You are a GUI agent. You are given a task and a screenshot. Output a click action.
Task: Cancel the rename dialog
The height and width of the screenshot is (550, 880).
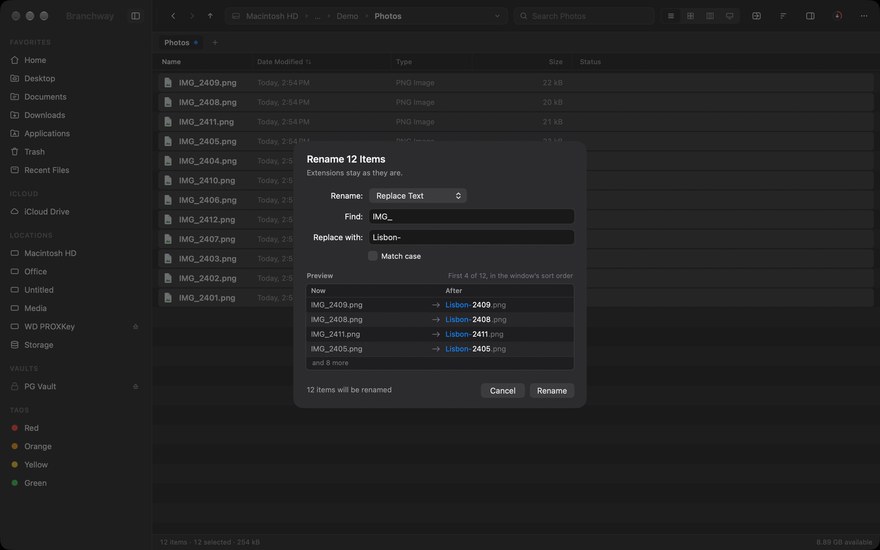[x=502, y=391]
